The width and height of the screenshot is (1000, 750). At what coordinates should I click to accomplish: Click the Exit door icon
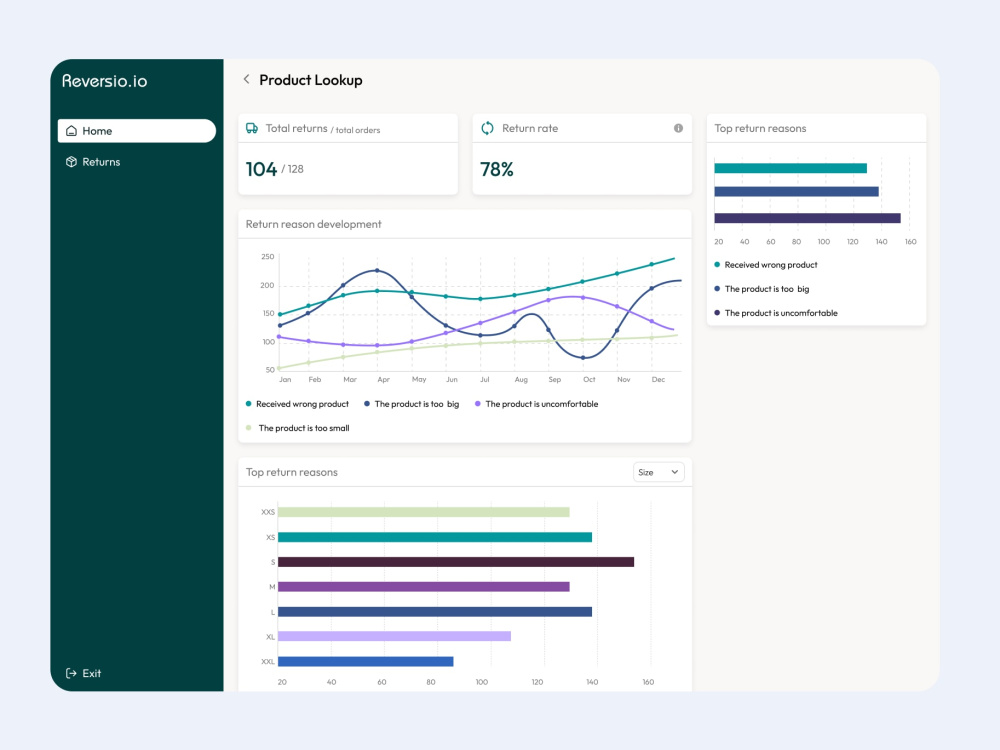[71, 673]
